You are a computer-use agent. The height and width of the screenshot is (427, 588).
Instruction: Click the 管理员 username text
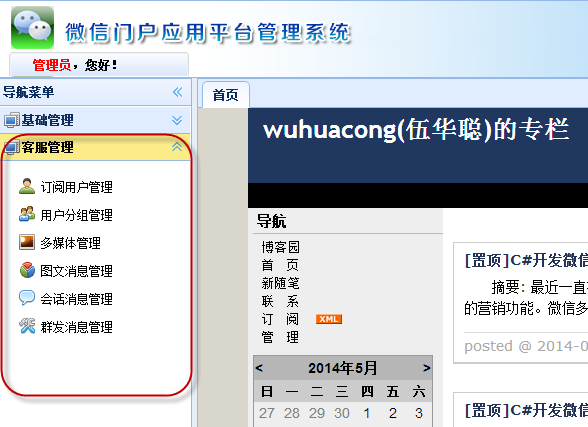(x=52, y=65)
